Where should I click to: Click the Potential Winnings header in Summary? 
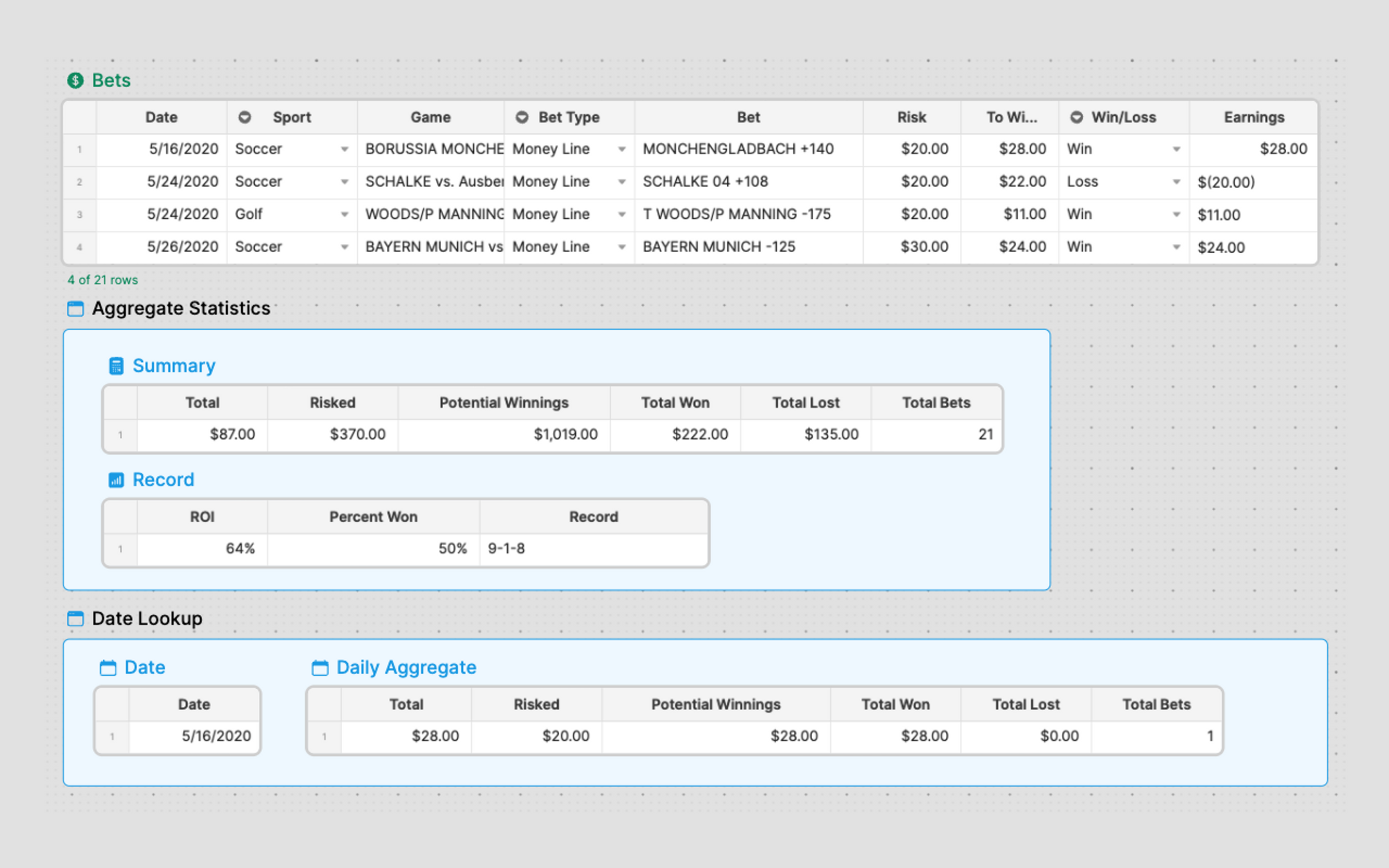(504, 403)
